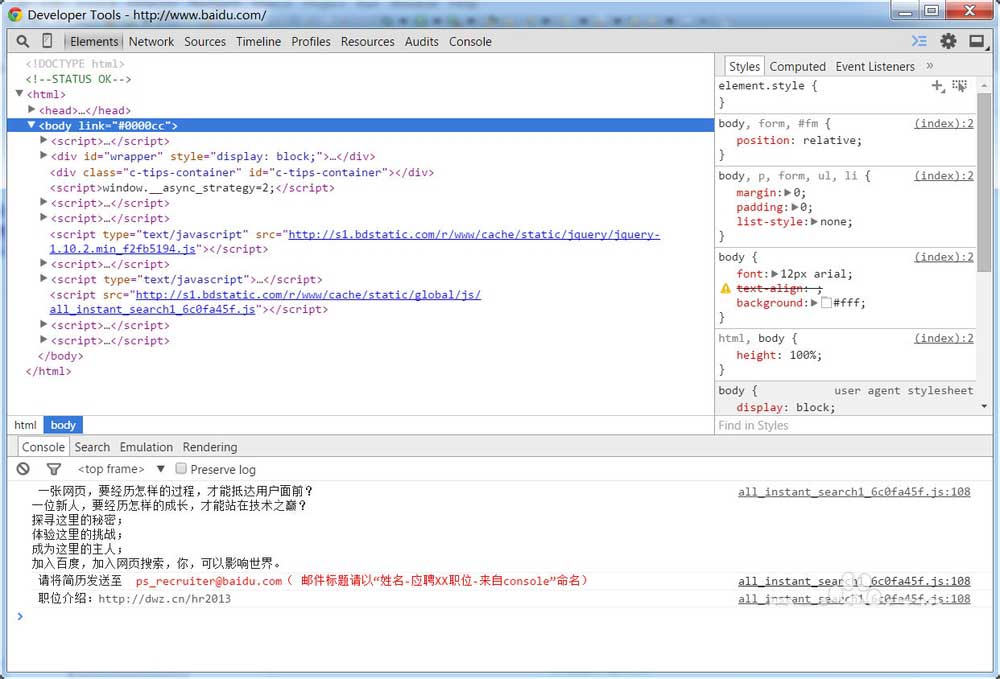Collapse the html root node
The image size is (1000, 679).
coord(19,94)
